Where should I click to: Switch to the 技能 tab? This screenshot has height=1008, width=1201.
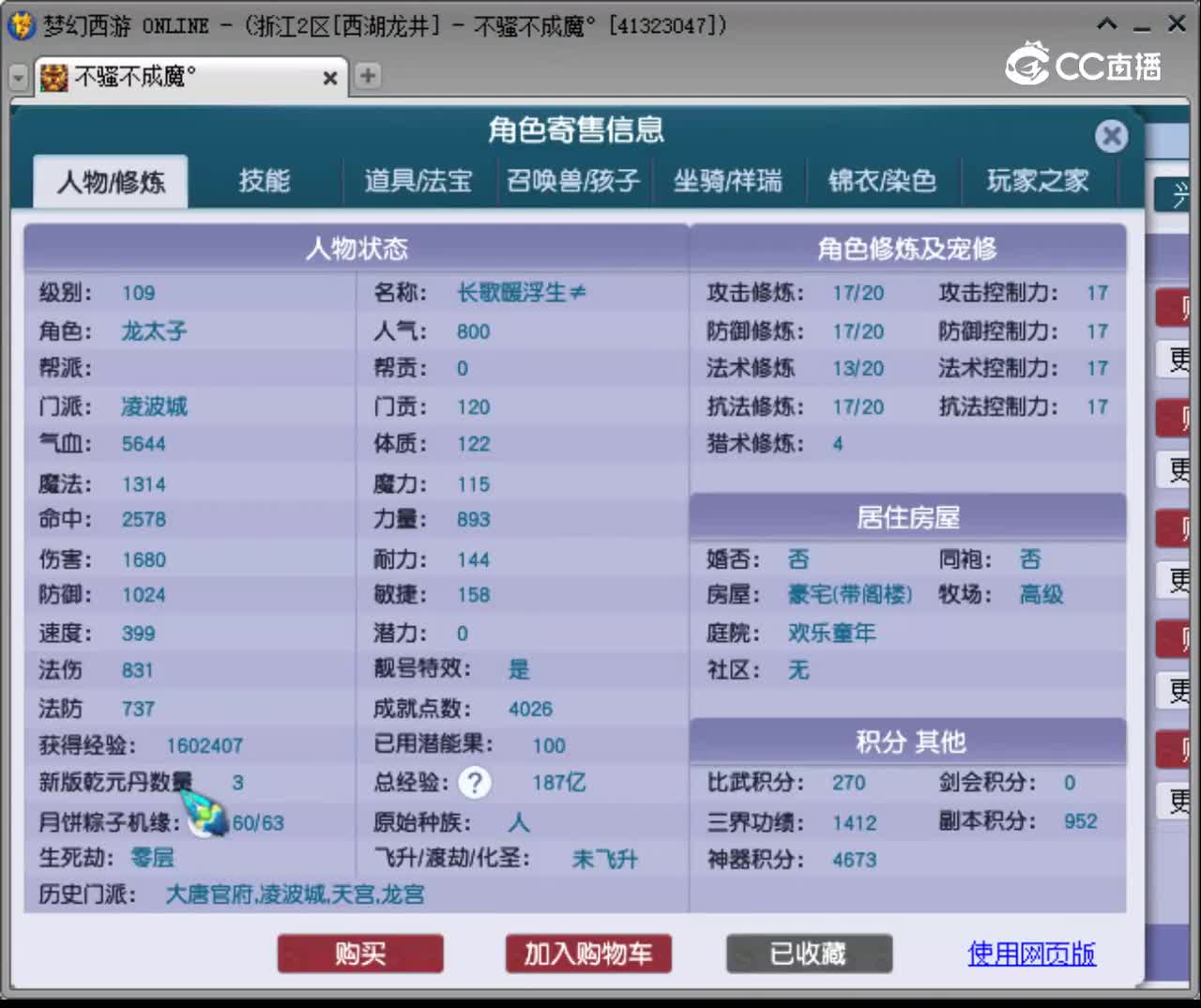pyautogui.click(x=265, y=181)
